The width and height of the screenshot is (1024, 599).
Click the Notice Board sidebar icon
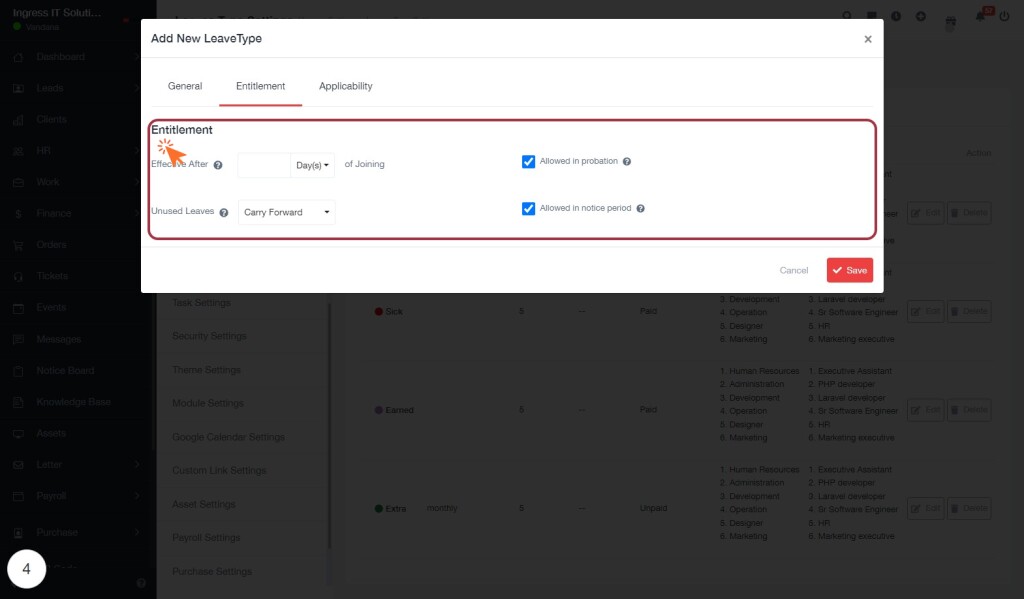pyautogui.click(x=18, y=370)
